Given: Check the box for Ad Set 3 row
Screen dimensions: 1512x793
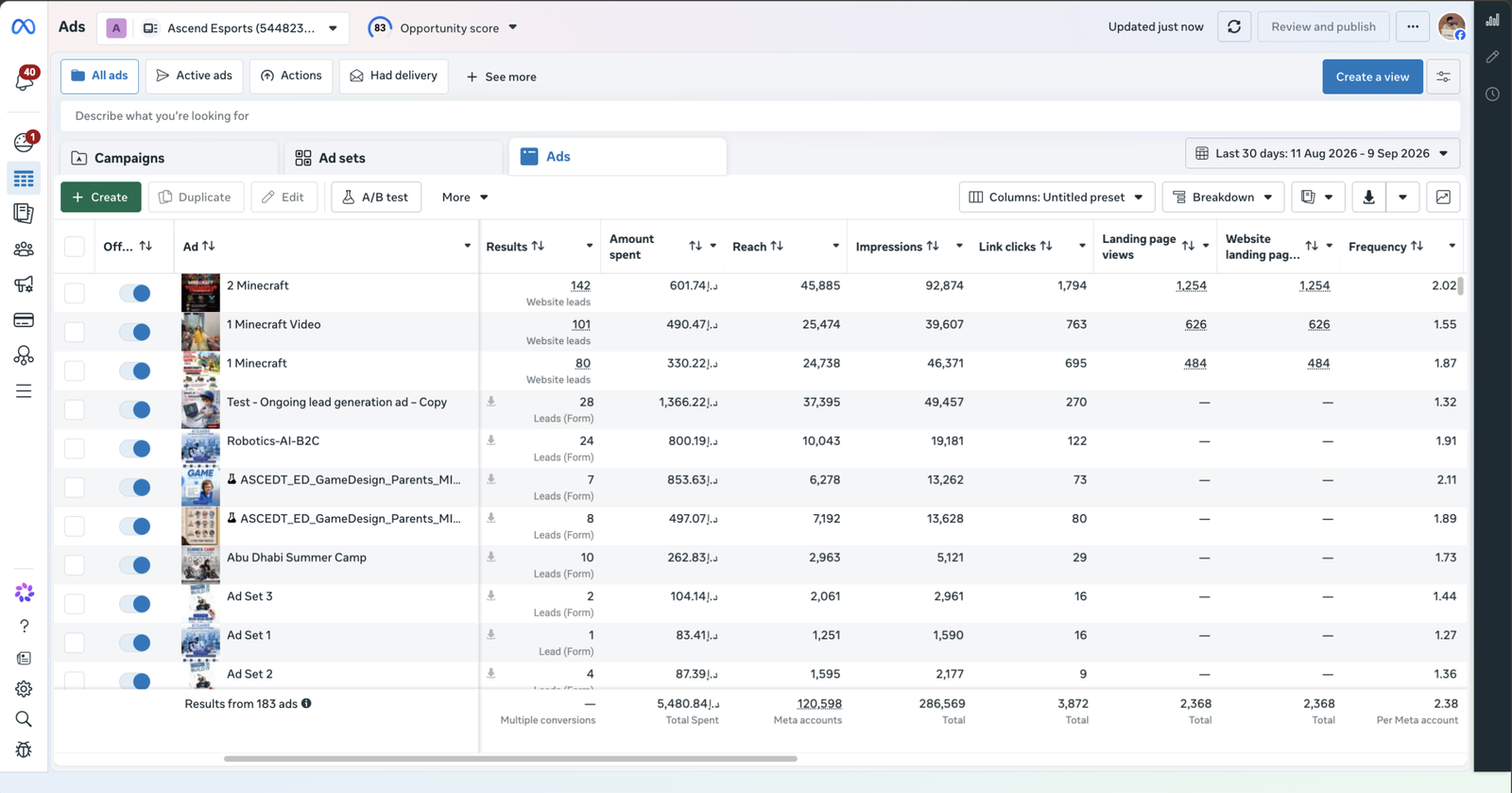Looking at the screenshot, I should click(75, 604).
